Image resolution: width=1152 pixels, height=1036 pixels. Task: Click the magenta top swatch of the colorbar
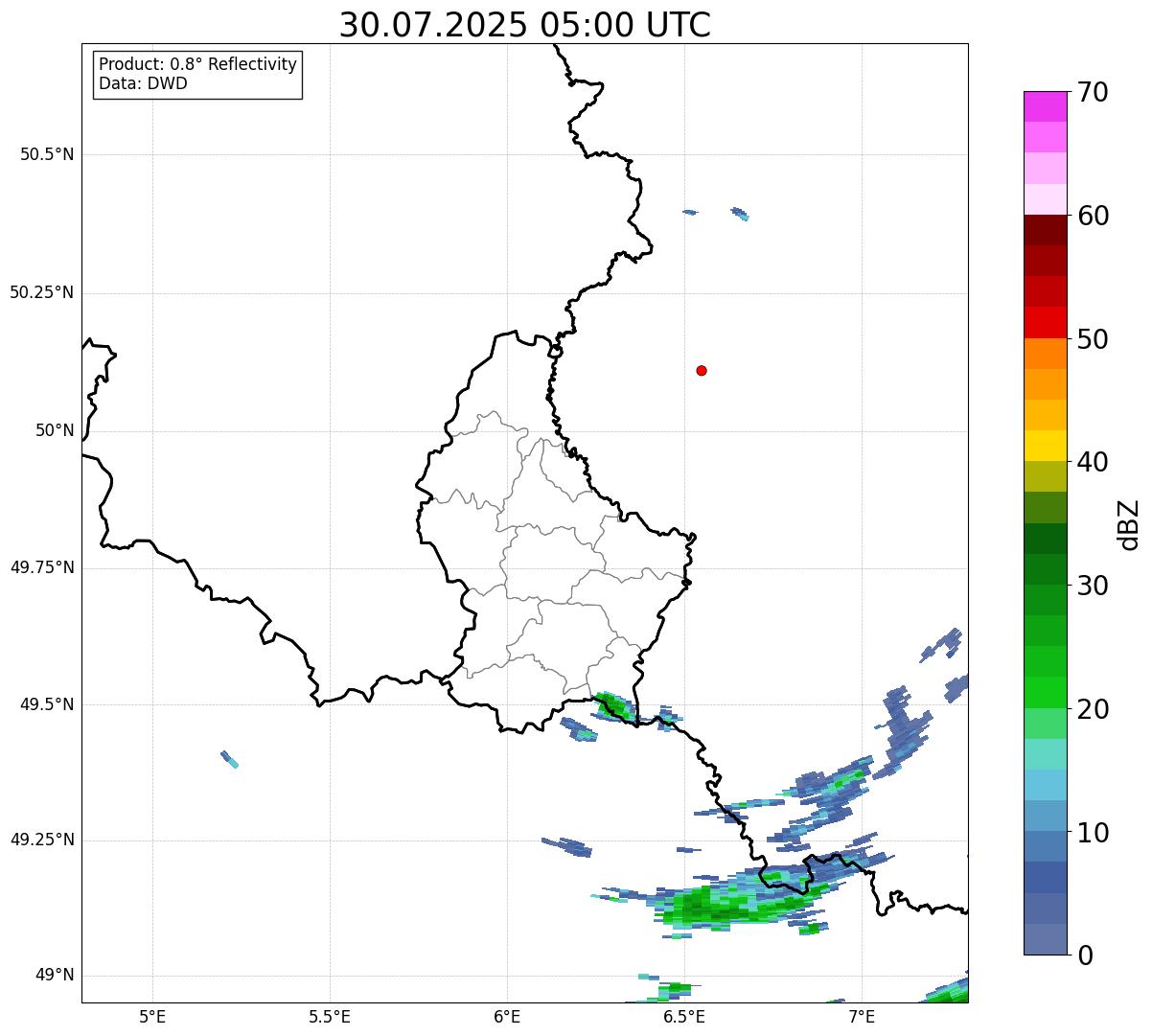coord(1045,106)
